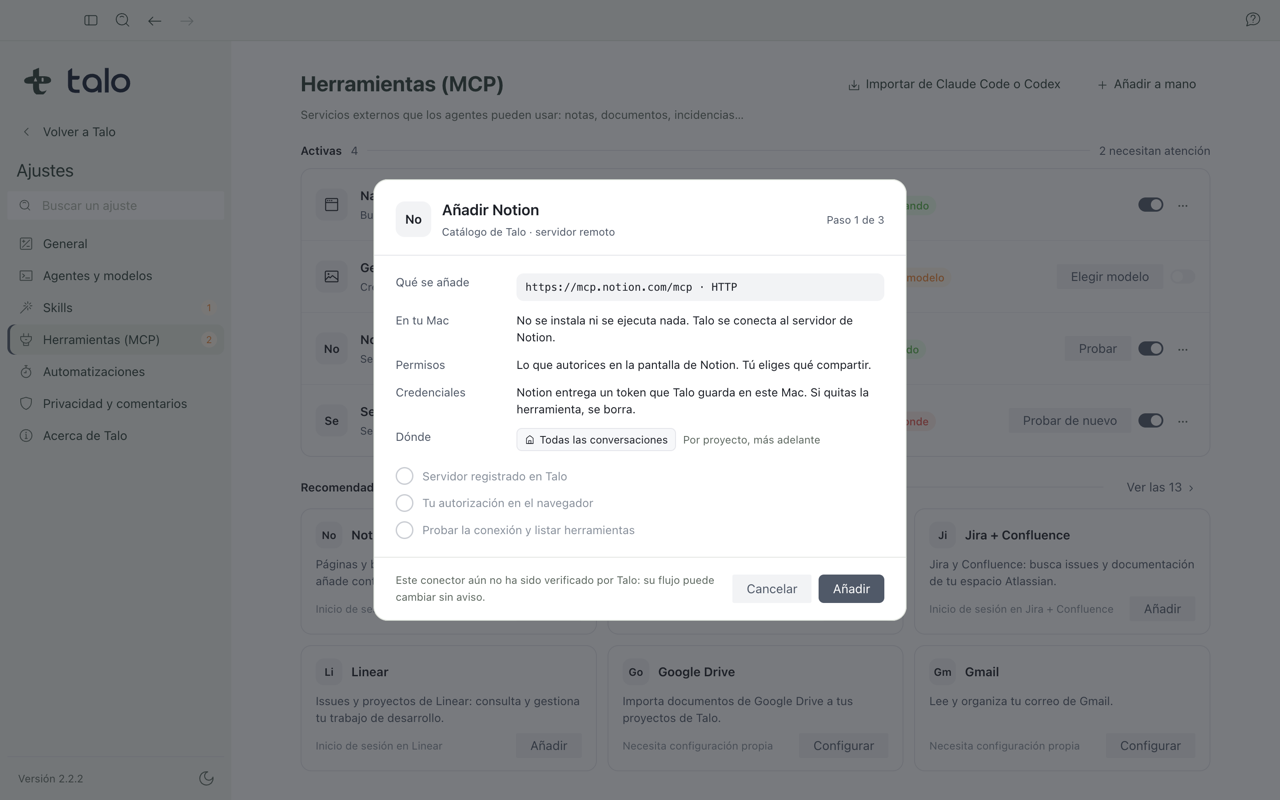Image resolution: width=1280 pixels, height=800 pixels.
Task: Open the feedback chat icon
Action: 1252,20
